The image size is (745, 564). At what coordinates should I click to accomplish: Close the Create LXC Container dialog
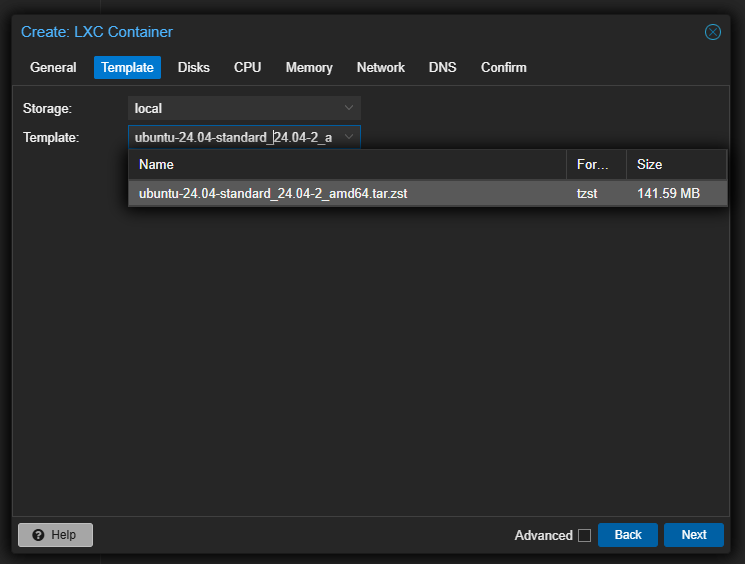(713, 32)
